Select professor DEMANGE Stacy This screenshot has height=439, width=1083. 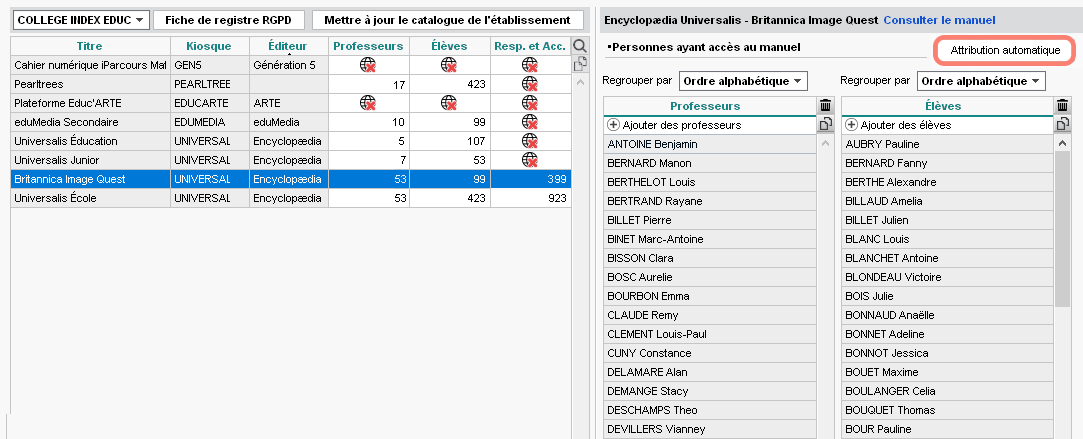[x=709, y=391]
